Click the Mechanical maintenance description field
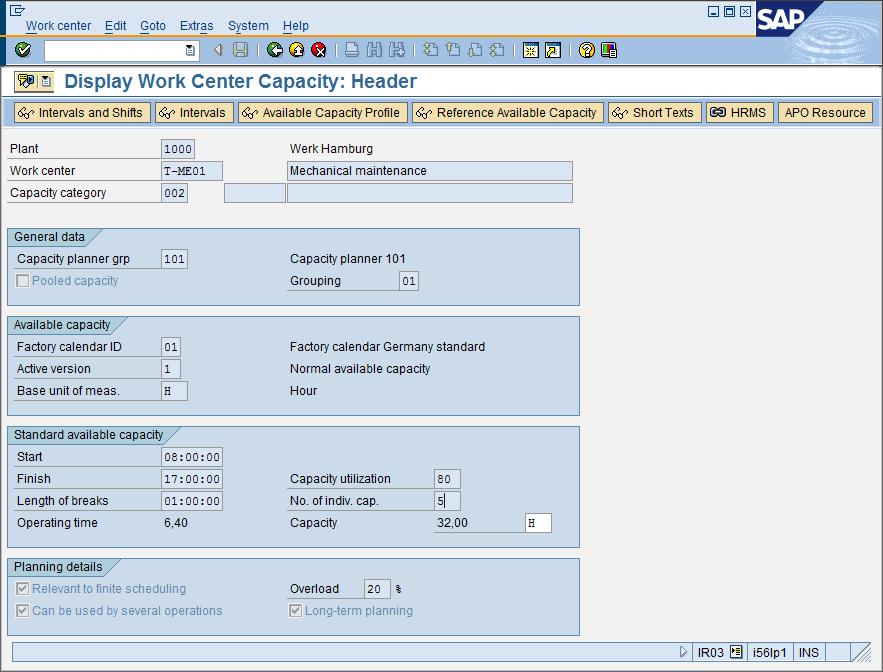The image size is (883, 672). coord(430,171)
